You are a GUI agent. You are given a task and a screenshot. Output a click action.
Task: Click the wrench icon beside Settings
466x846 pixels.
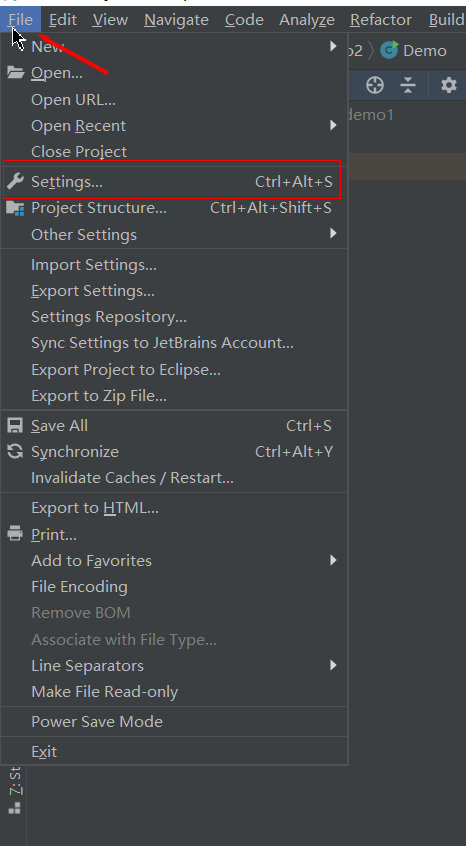tap(15, 182)
